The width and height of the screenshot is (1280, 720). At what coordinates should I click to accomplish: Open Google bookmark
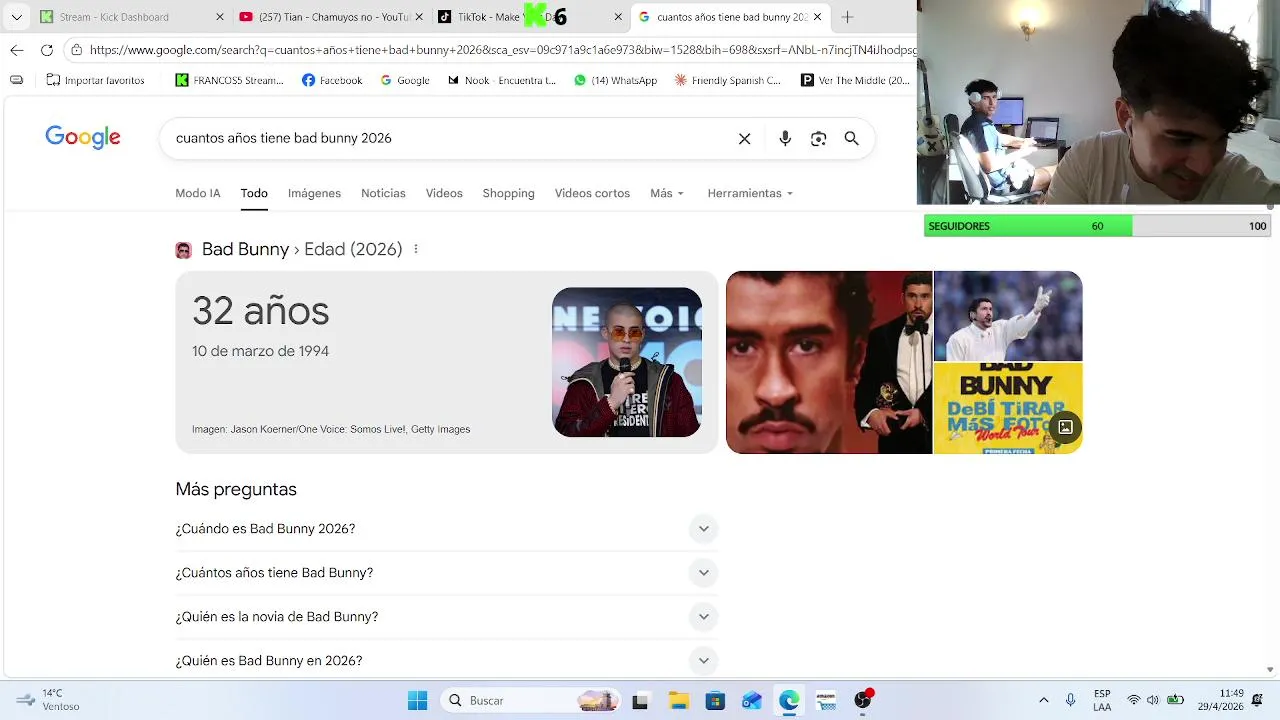point(404,80)
